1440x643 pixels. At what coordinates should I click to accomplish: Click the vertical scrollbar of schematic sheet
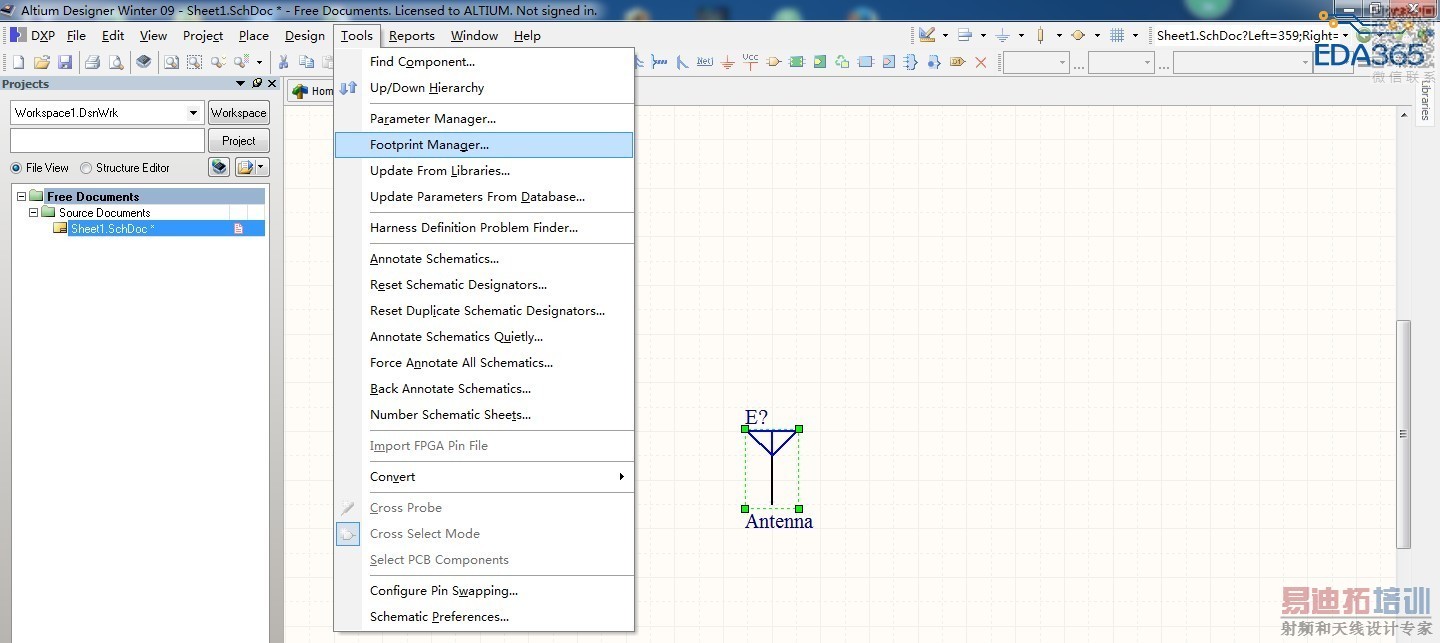click(1403, 433)
